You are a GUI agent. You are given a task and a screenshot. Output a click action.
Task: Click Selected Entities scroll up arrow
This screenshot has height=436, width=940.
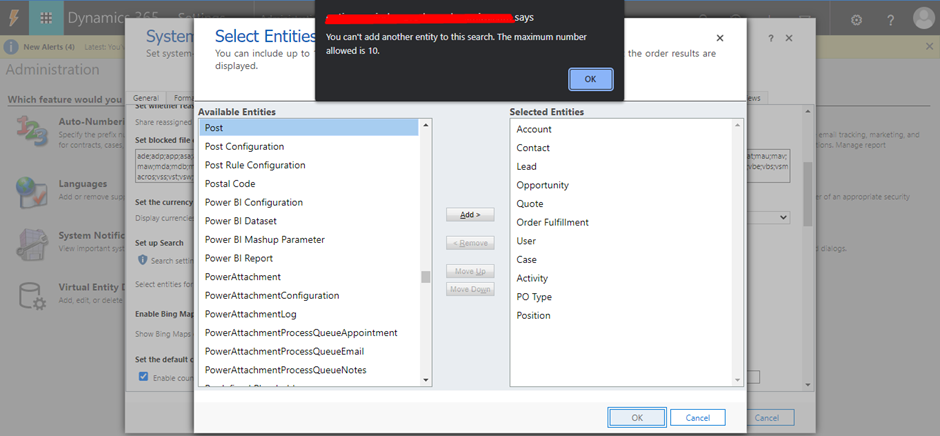(737, 125)
